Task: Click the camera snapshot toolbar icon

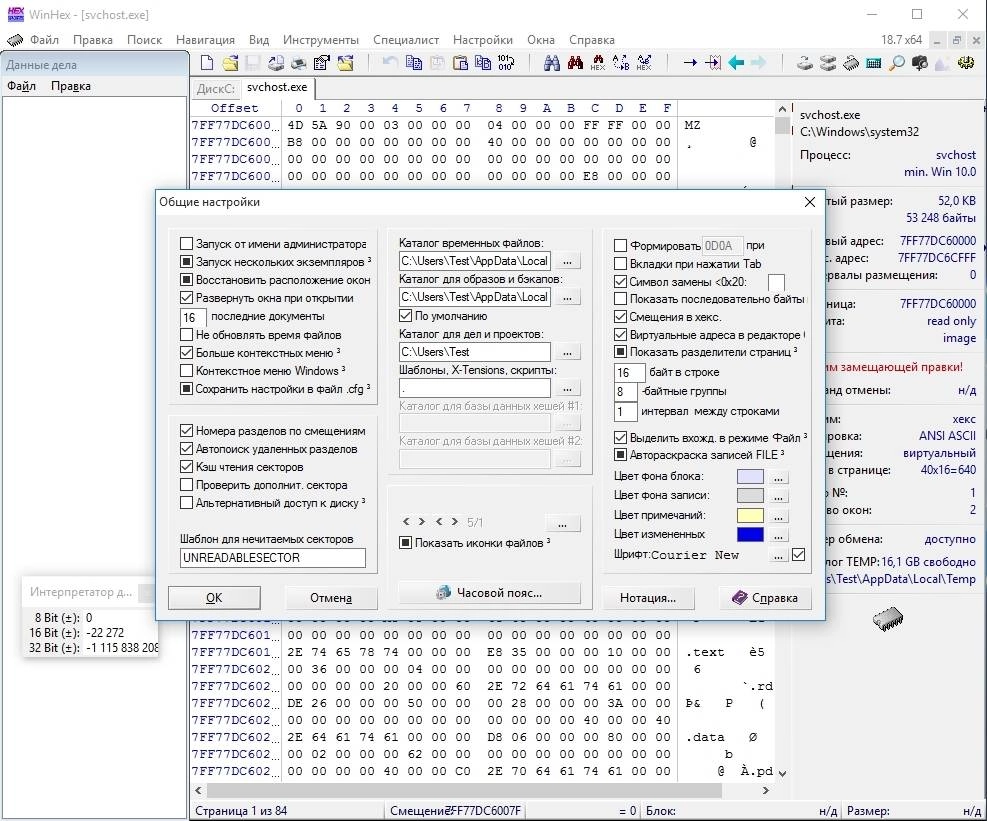Action: pos(920,62)
